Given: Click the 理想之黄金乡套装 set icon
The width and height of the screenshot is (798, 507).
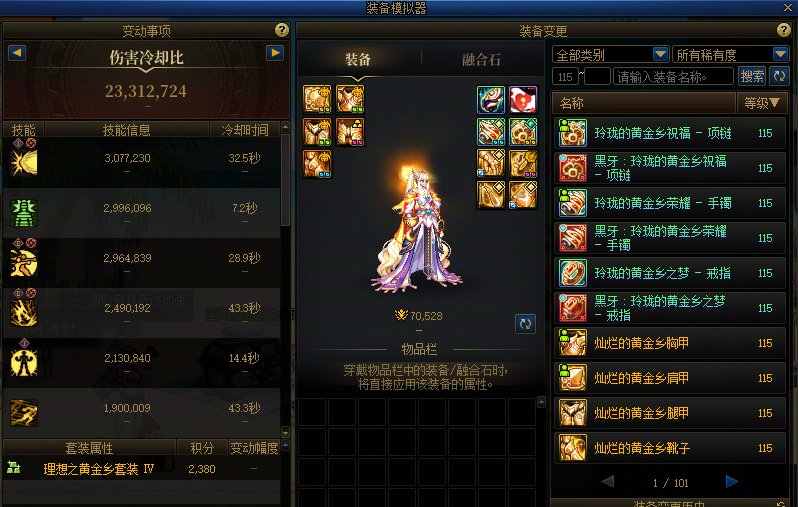Looking at the screenshot, I should click(14, 467).
